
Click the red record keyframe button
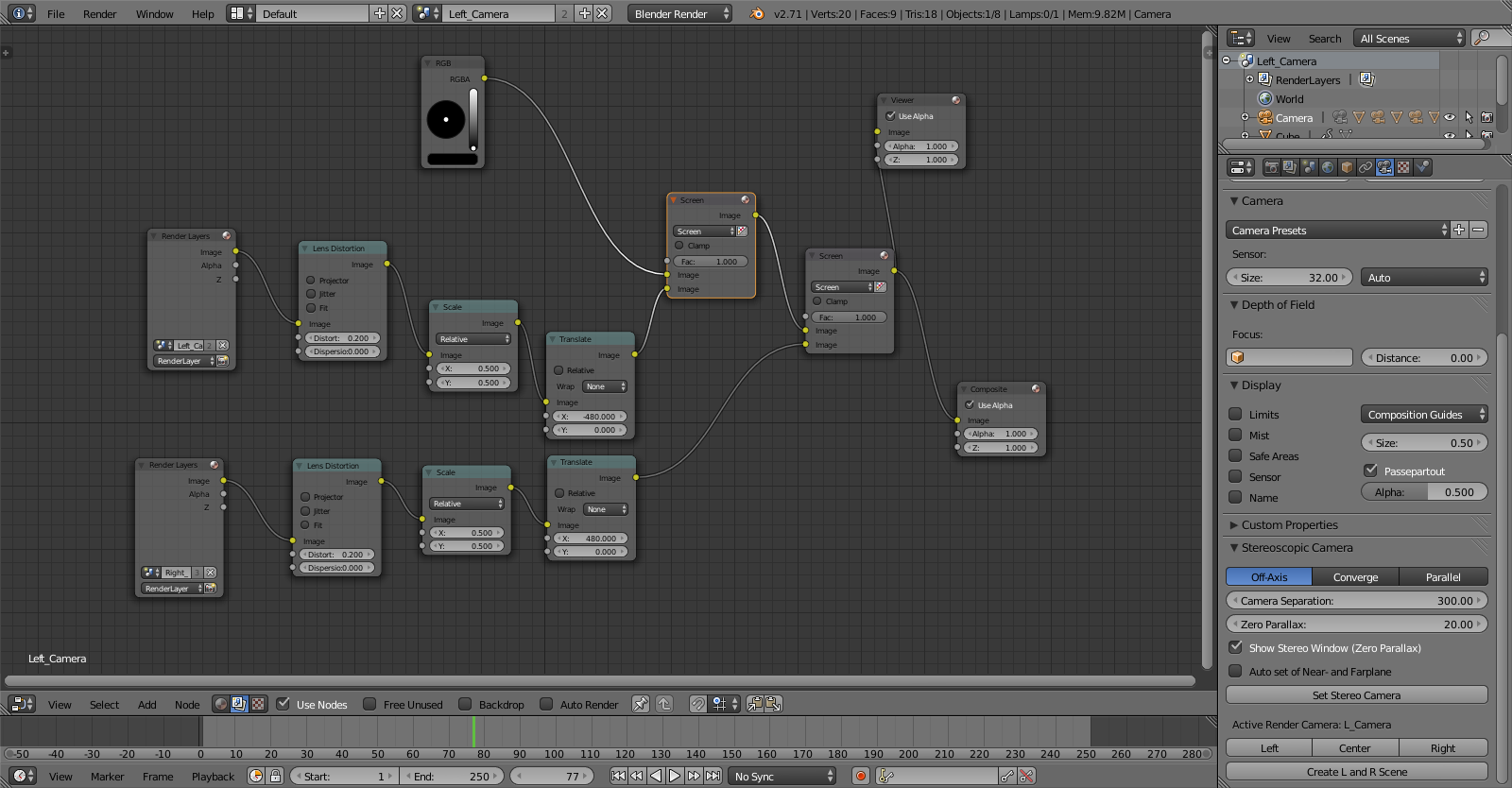click(860, 776)
